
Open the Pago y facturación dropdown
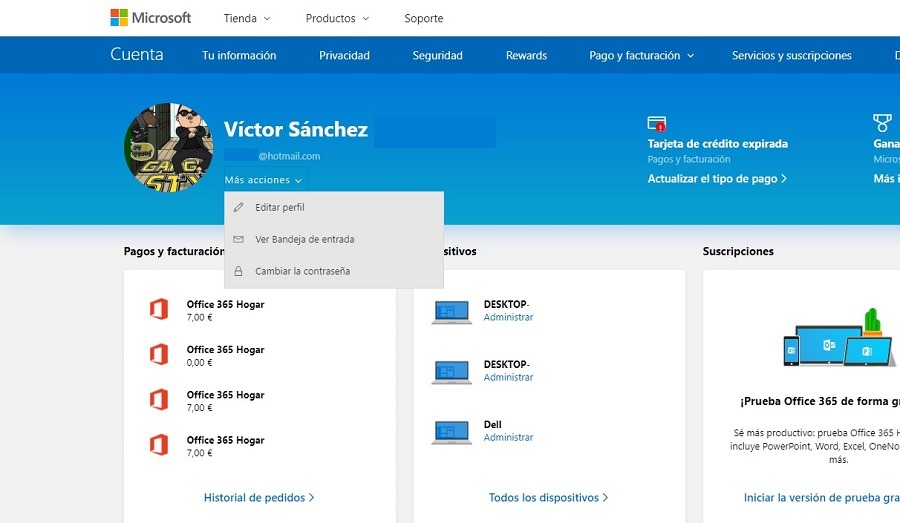click(641, 56)
